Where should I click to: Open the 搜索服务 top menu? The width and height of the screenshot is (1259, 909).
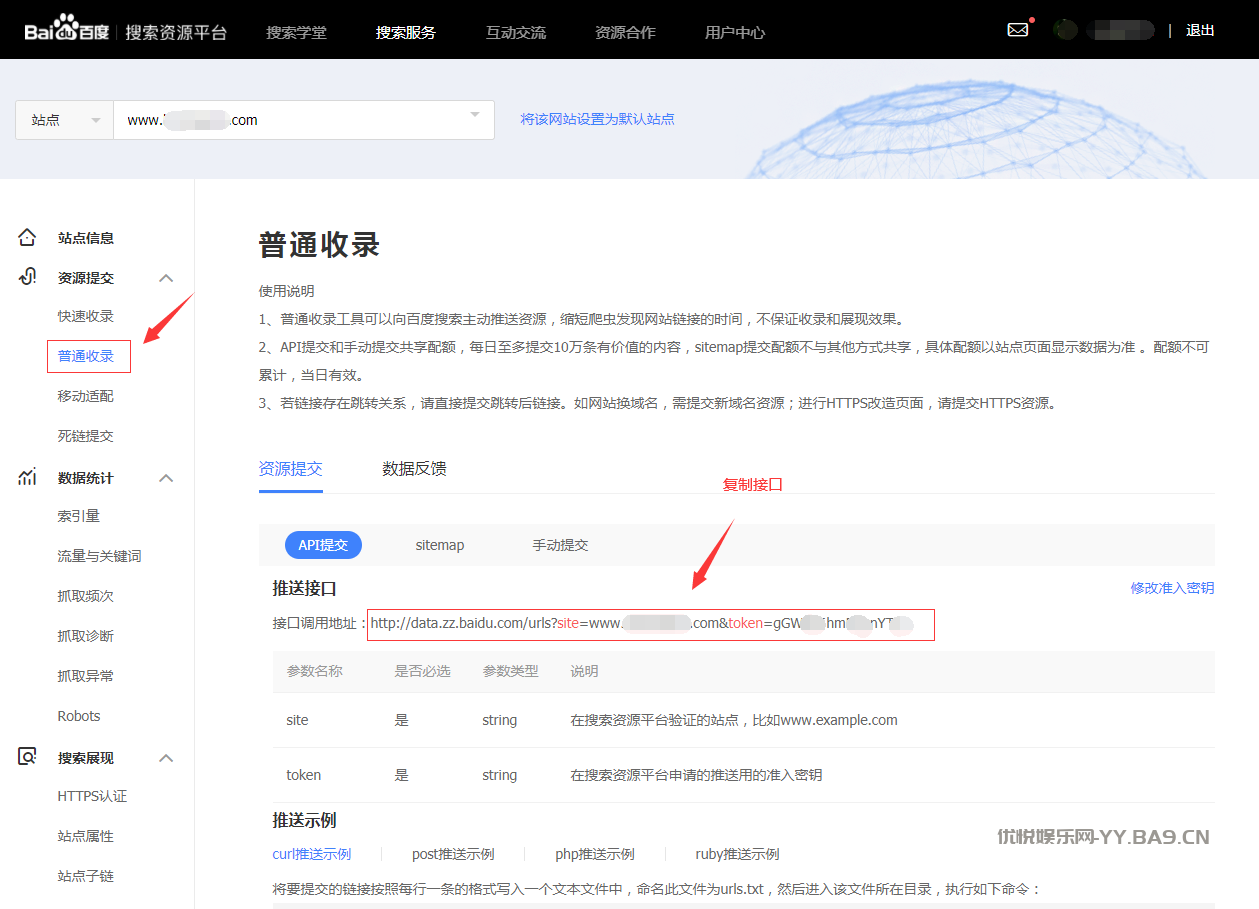[x=405, y=32]
